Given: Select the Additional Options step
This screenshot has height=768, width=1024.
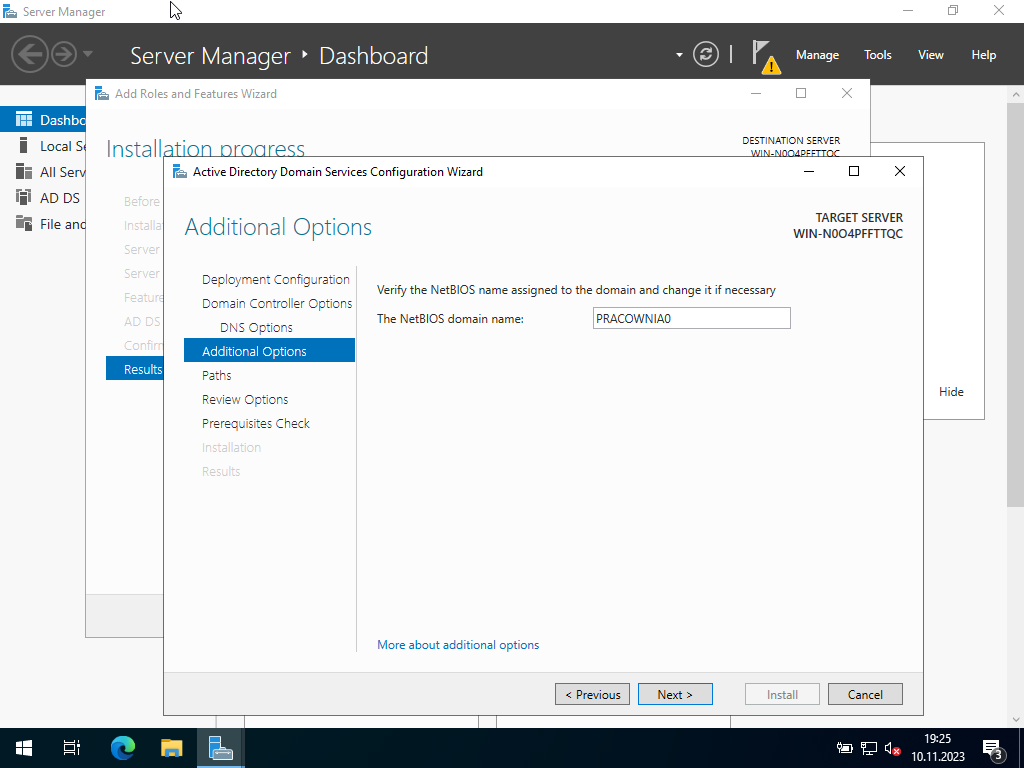Looking at the screenshot, I should pos(269,351).
